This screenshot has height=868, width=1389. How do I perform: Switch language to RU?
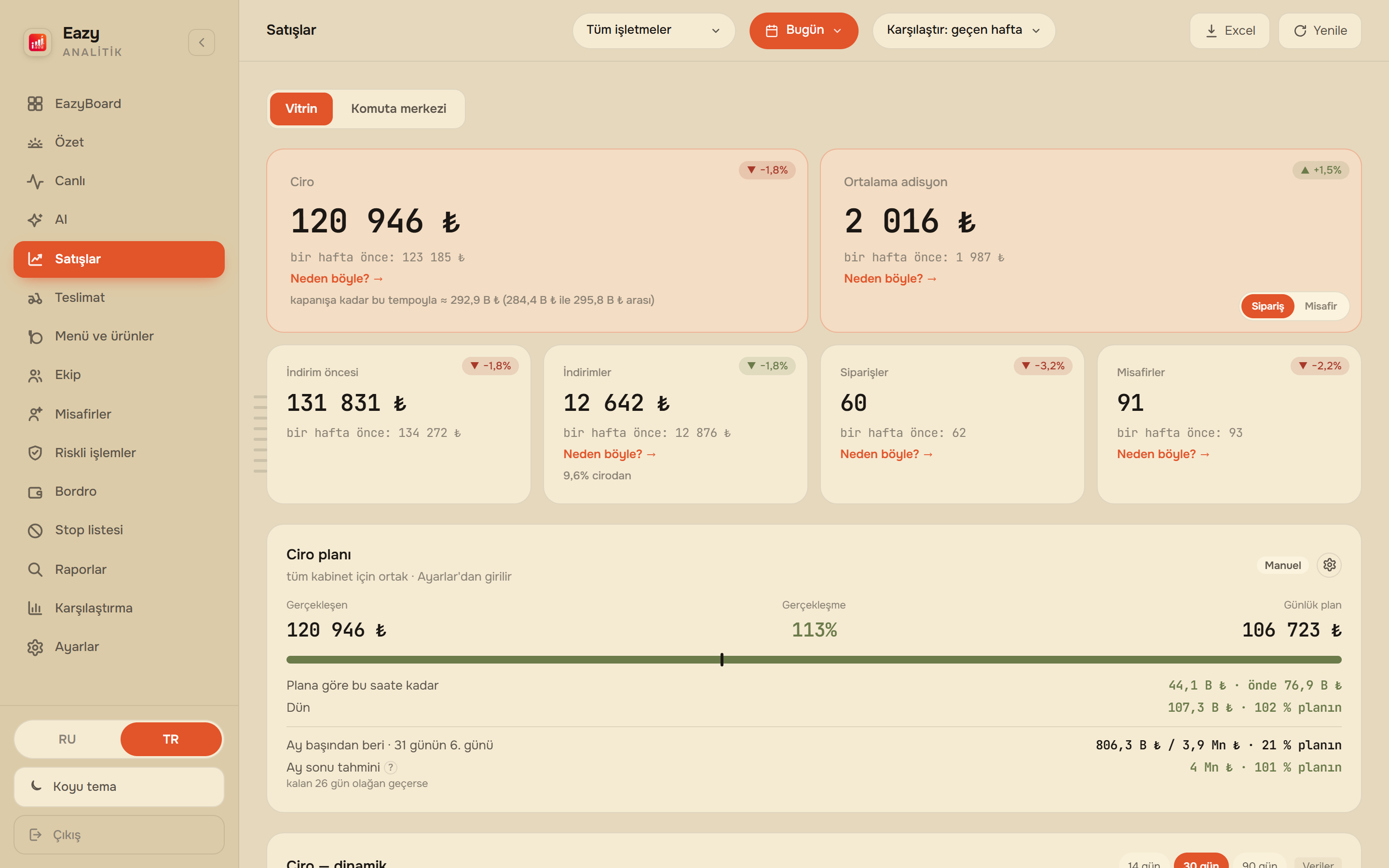pyautogui.click(x=67, y=739)
